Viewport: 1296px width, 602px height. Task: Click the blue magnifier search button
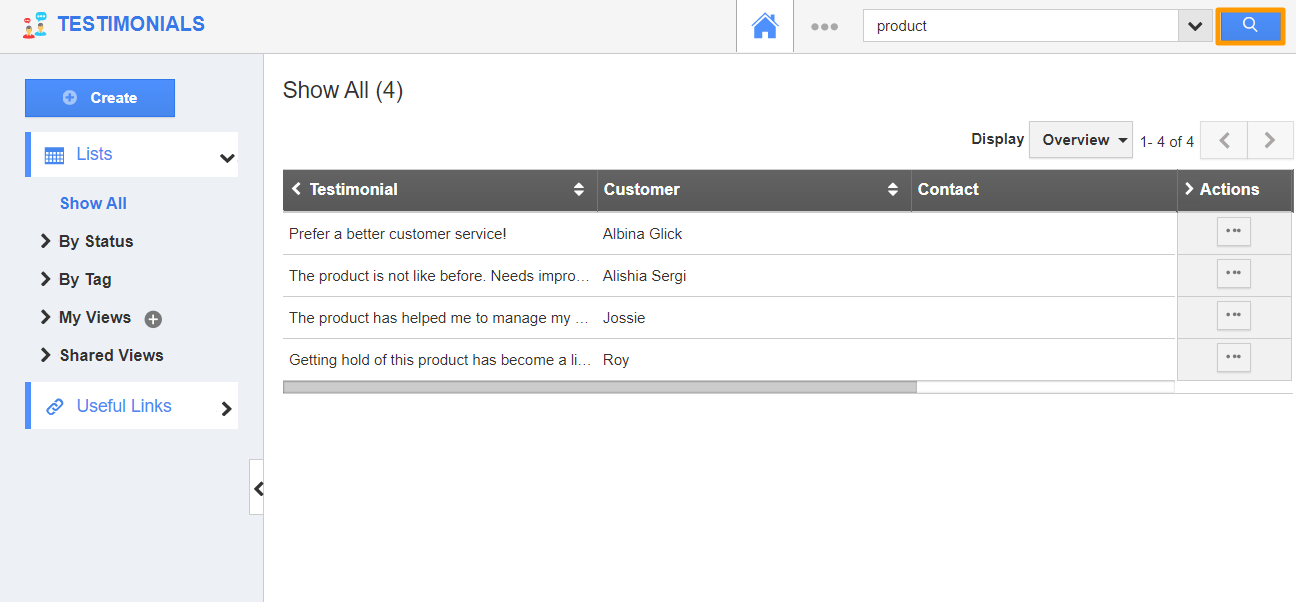pyautogui.click(x=1250, y=26)
